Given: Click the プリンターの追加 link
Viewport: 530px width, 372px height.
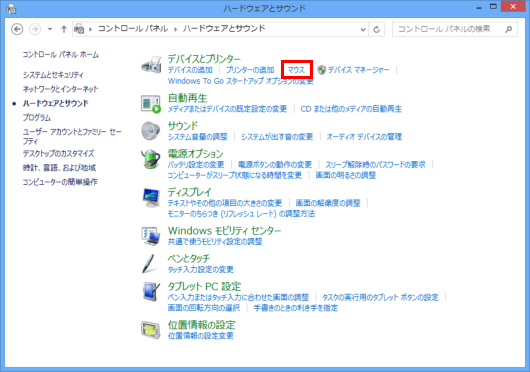Looking at the screenshot, I should (x=250, y=70).
